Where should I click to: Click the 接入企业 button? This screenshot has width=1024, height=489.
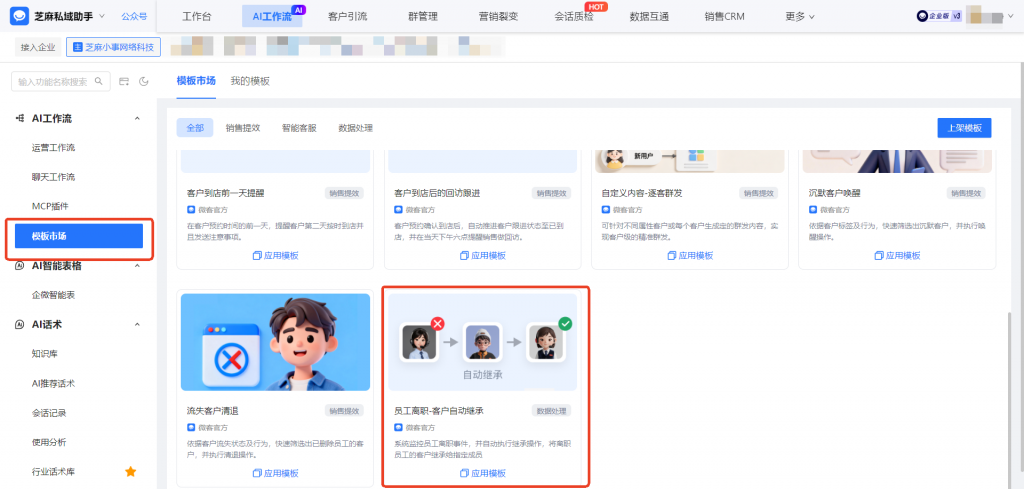[x=38, y=47]
